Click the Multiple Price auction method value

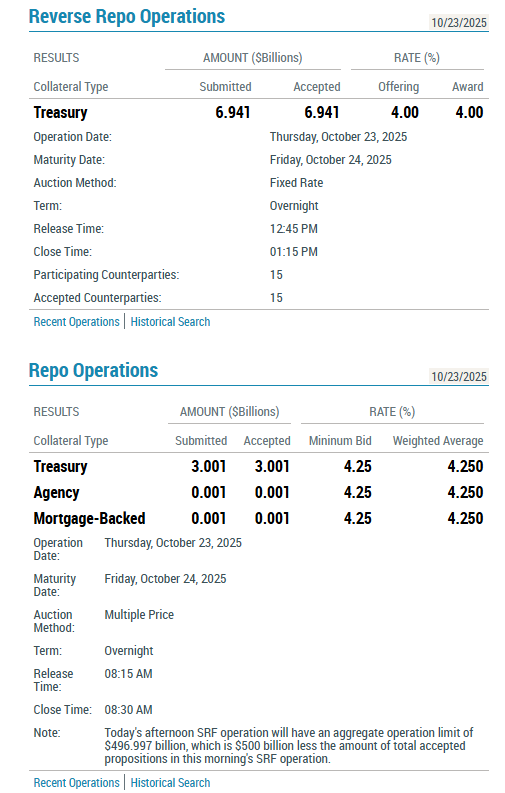click(x=139, y=614)
